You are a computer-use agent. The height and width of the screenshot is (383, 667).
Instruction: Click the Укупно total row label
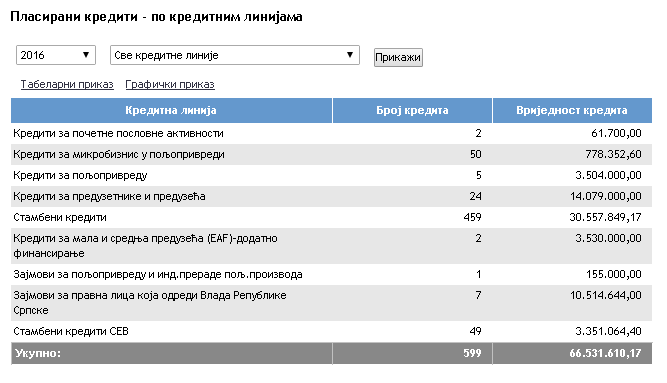pos(38,353)
